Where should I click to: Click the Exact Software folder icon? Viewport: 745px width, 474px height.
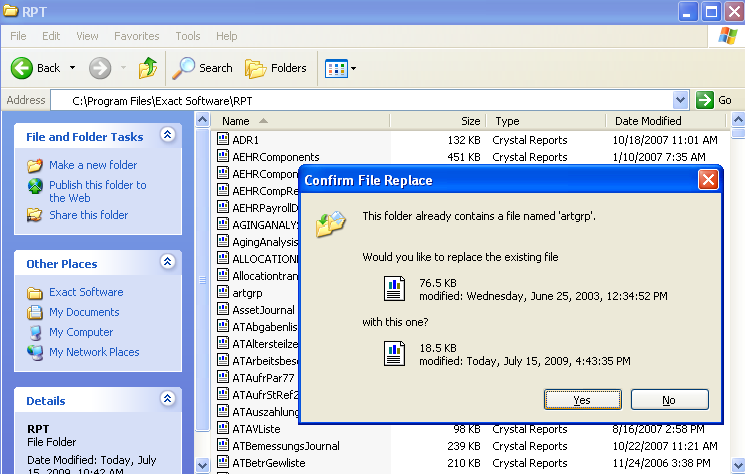point(35,293)
